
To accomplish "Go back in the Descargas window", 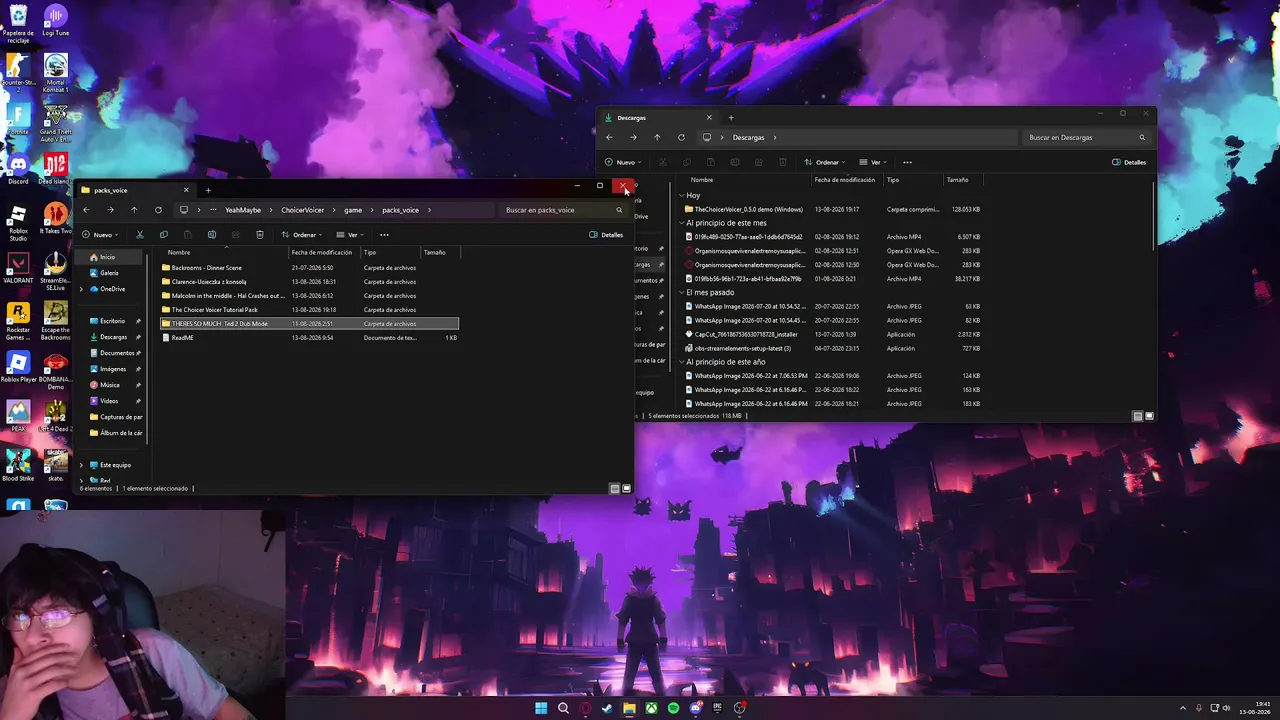I will (x=609, y=137).
